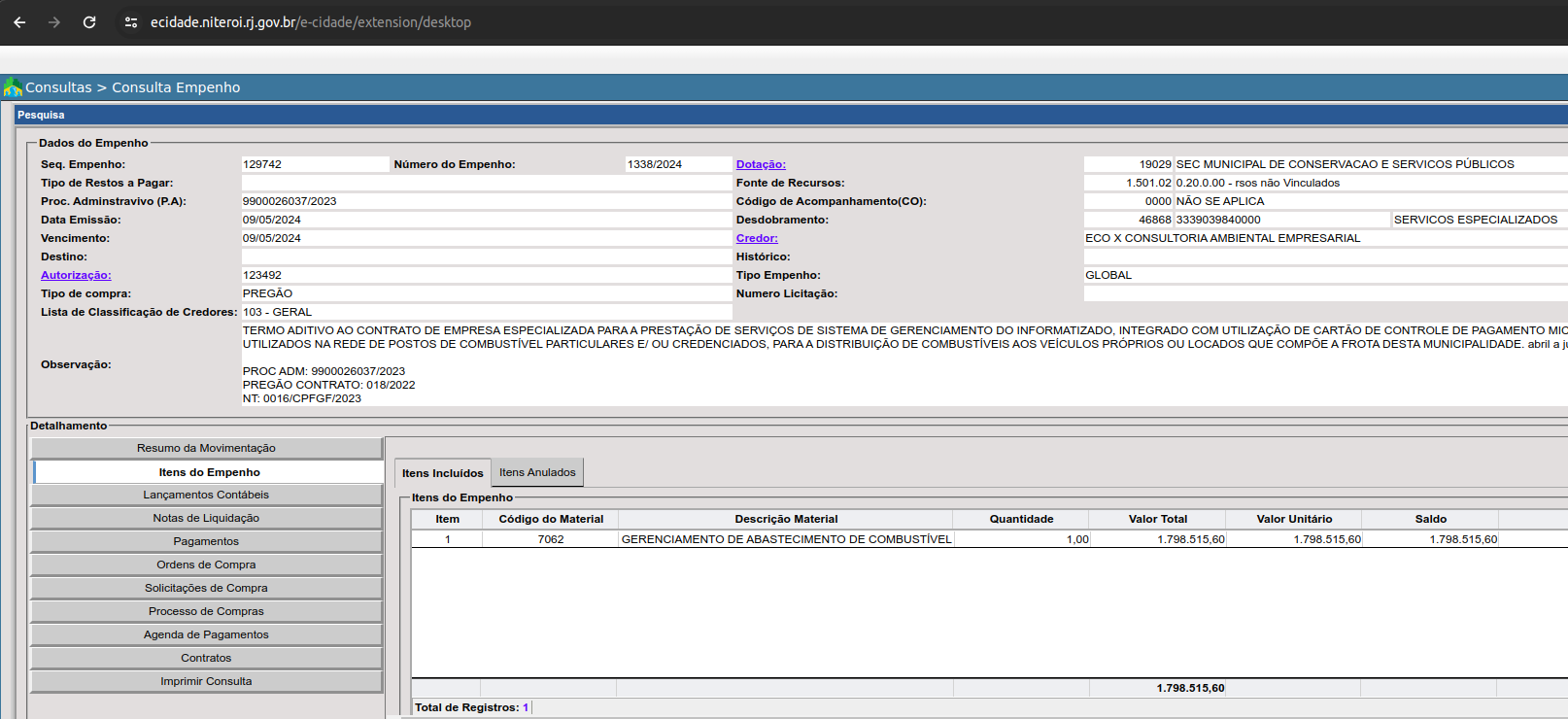Click the browser reload icon

pos(89,22)
